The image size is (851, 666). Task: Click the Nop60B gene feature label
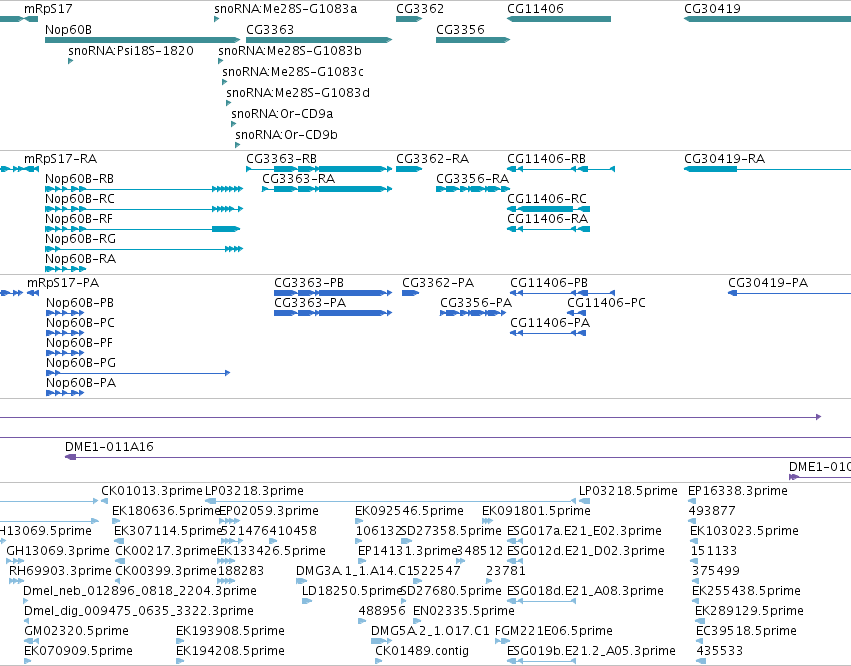point(68,29)
